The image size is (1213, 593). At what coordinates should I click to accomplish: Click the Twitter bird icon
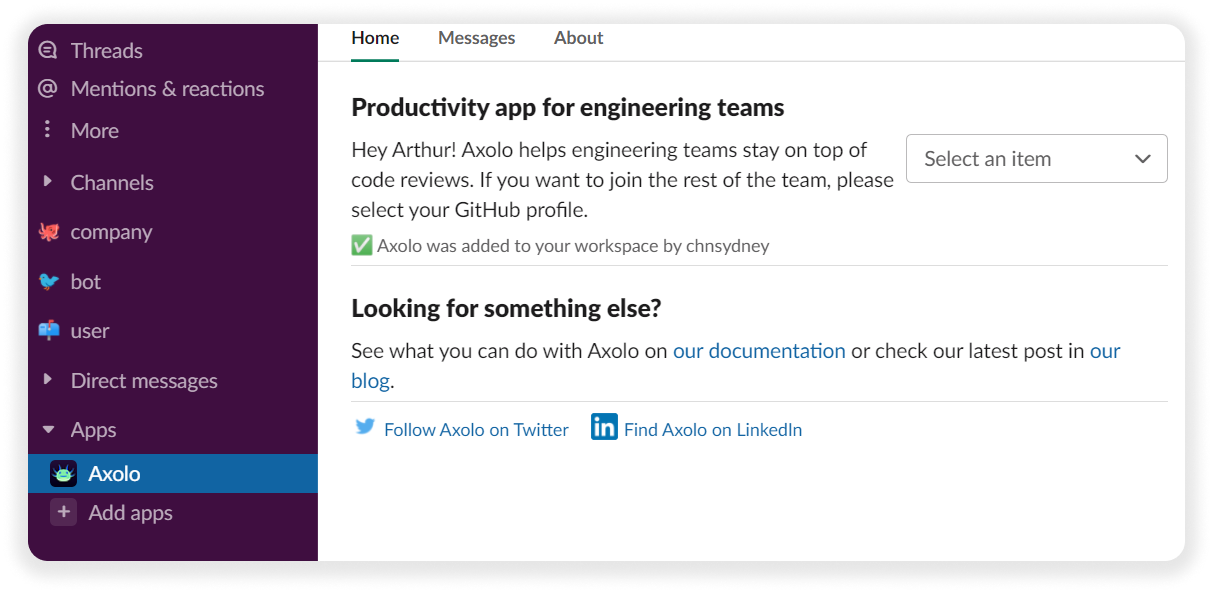point(365,428)
